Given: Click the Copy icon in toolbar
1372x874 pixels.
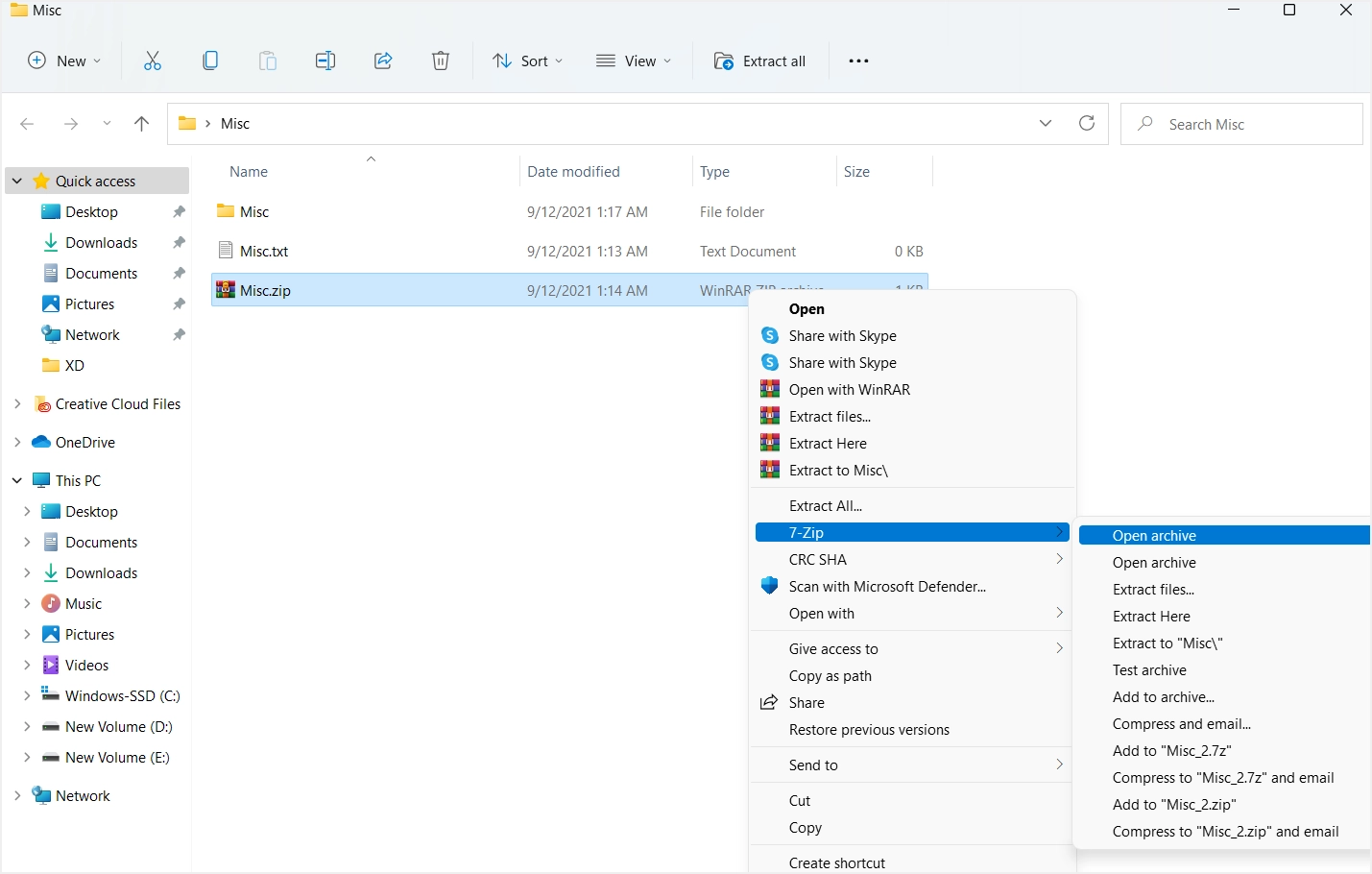Looking at the screenshot, I should click(x=210, y=61).
